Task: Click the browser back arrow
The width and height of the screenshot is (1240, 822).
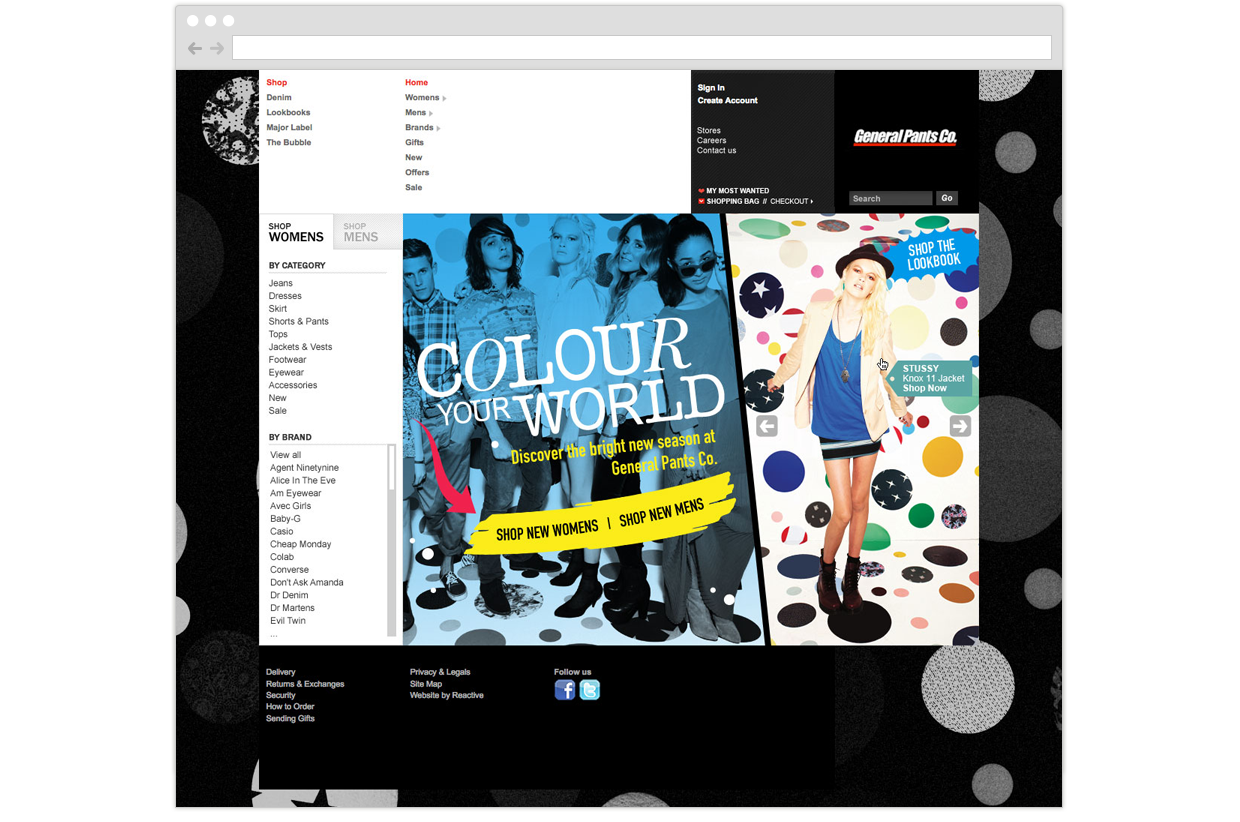Action: tap(194, 48)
